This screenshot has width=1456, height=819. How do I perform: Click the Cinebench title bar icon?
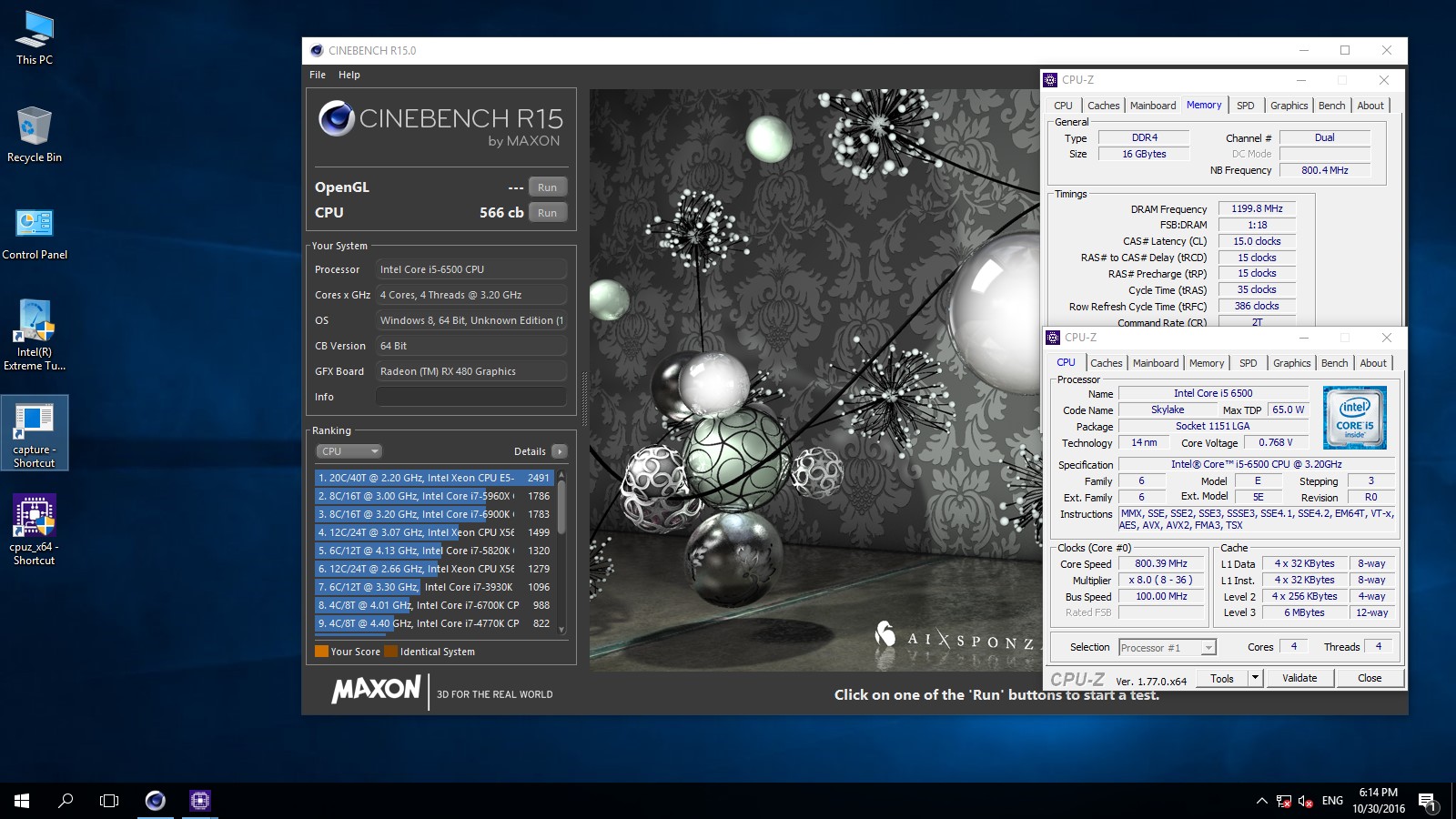coord(317,51)
